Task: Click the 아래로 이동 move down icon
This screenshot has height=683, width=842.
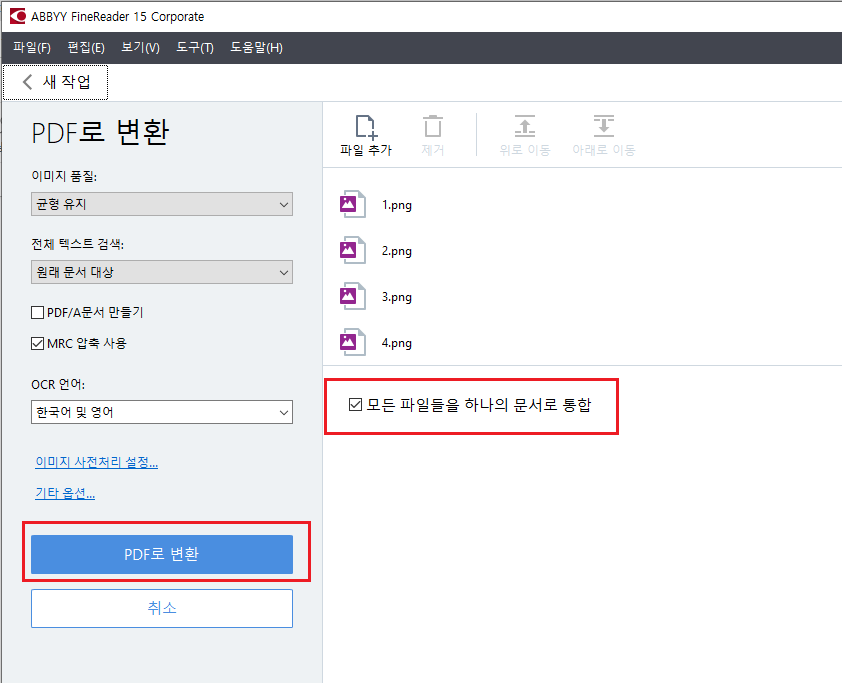Action: click(x=604, y=126)
